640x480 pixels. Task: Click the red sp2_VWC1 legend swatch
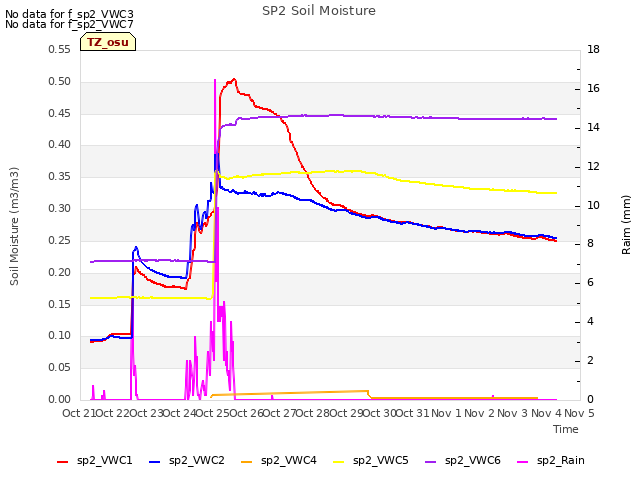click(x=62, y=462)
